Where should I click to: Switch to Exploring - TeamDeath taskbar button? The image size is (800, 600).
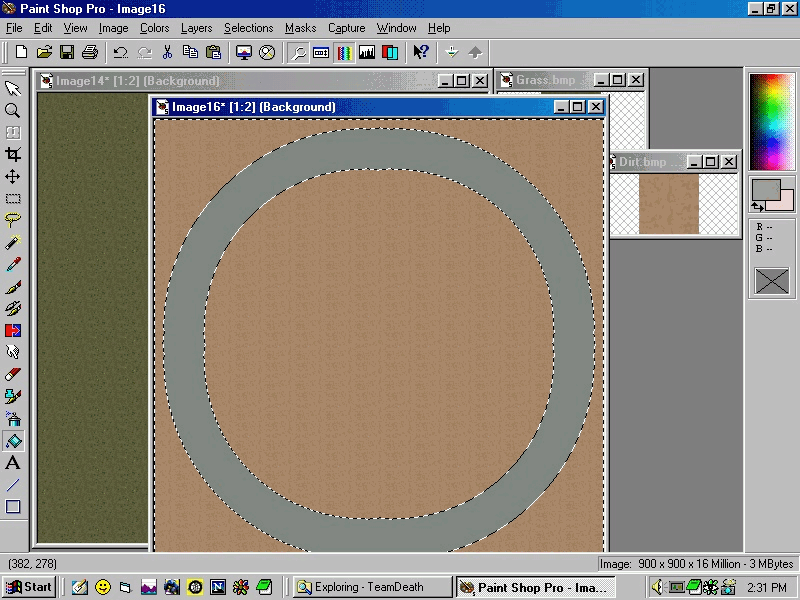370,587
